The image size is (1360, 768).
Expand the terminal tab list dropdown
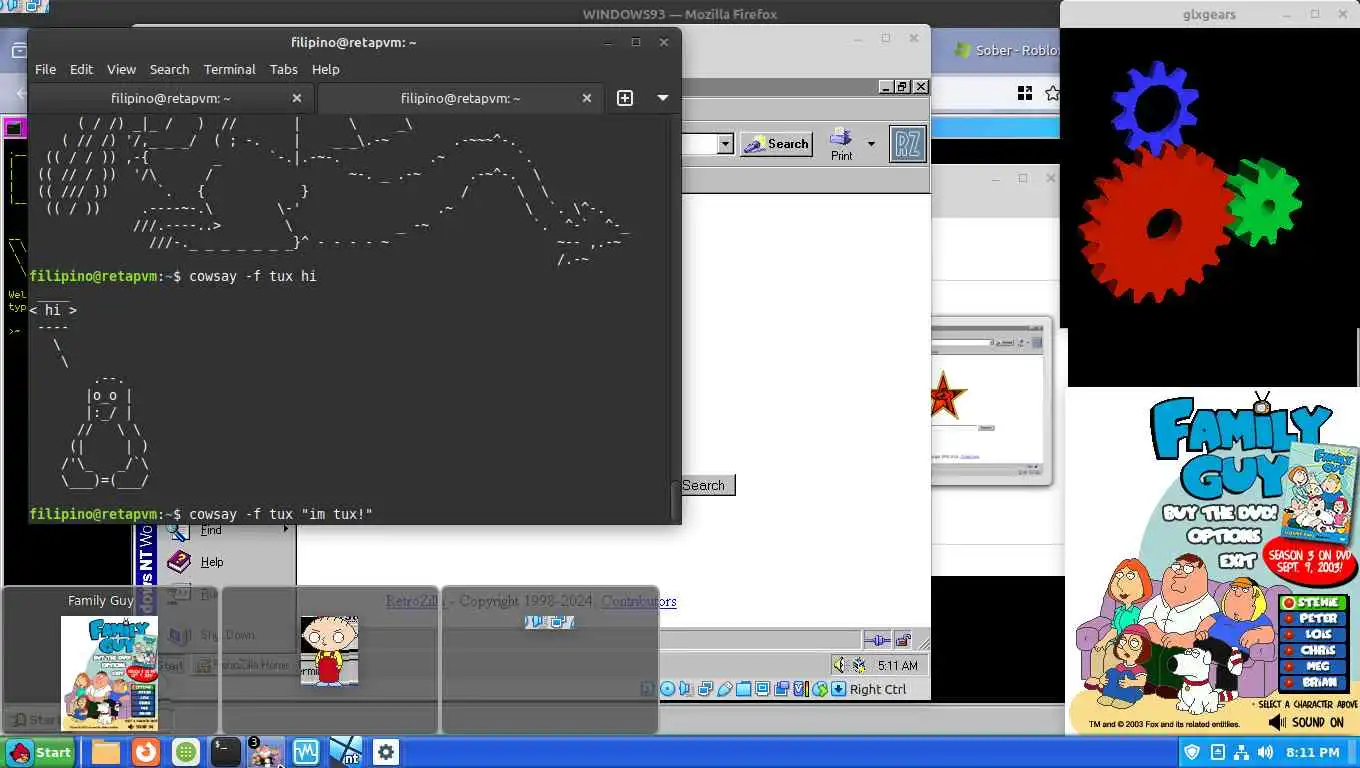click(662, 98)
